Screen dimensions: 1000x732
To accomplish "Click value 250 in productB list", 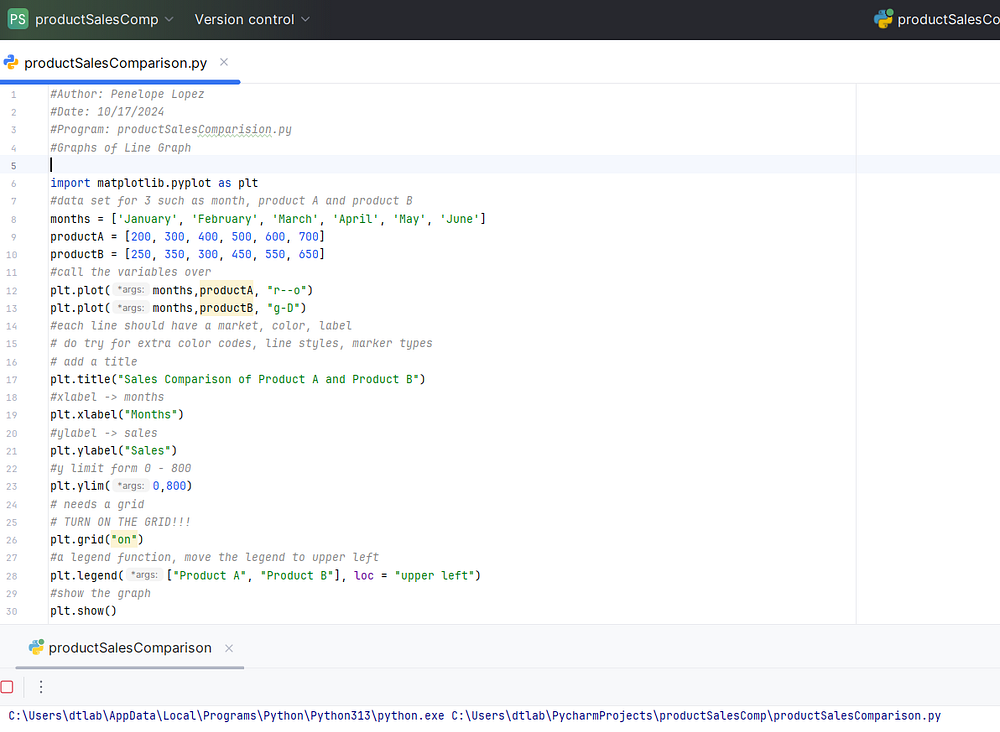I will pos(141,254).
